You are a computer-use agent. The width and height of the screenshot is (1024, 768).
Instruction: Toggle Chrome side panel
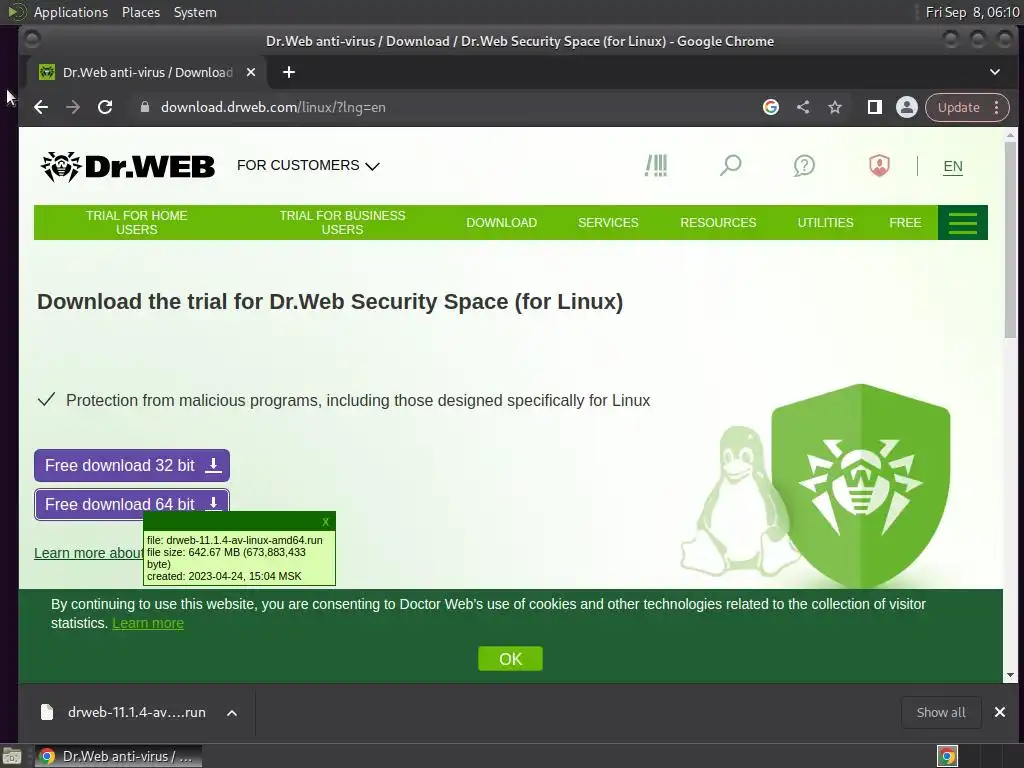(x=874, y=107)
